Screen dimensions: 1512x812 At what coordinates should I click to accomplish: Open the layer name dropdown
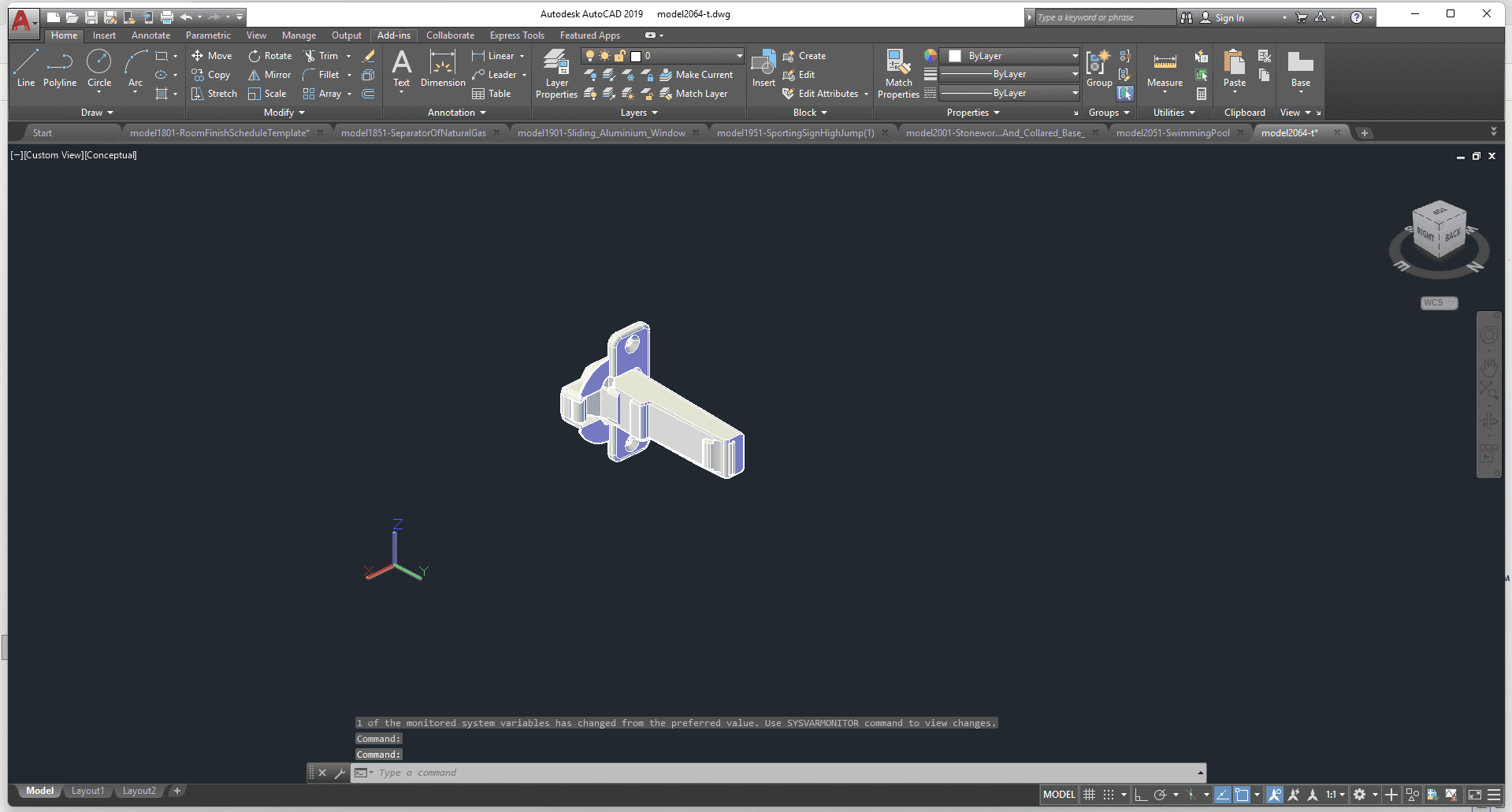pyautogui.click(x=739, y=56)
